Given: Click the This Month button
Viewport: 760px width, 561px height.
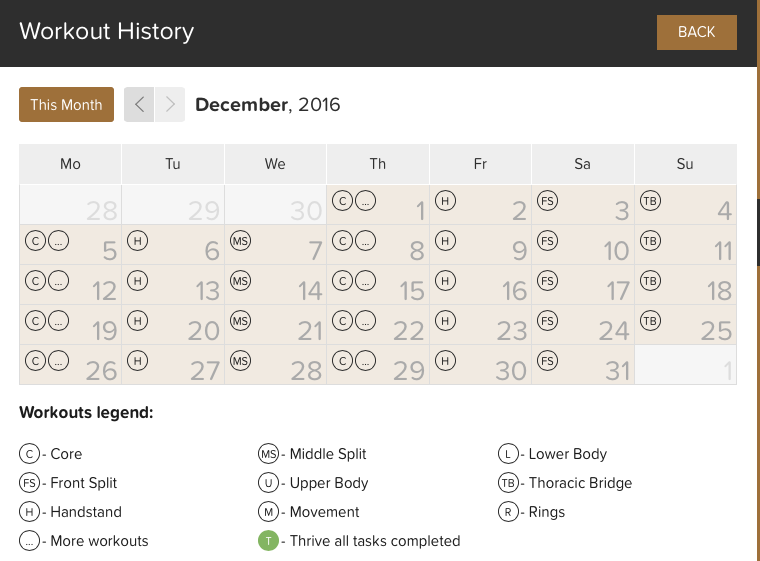Looking at the screenshot, I should 66,104.
